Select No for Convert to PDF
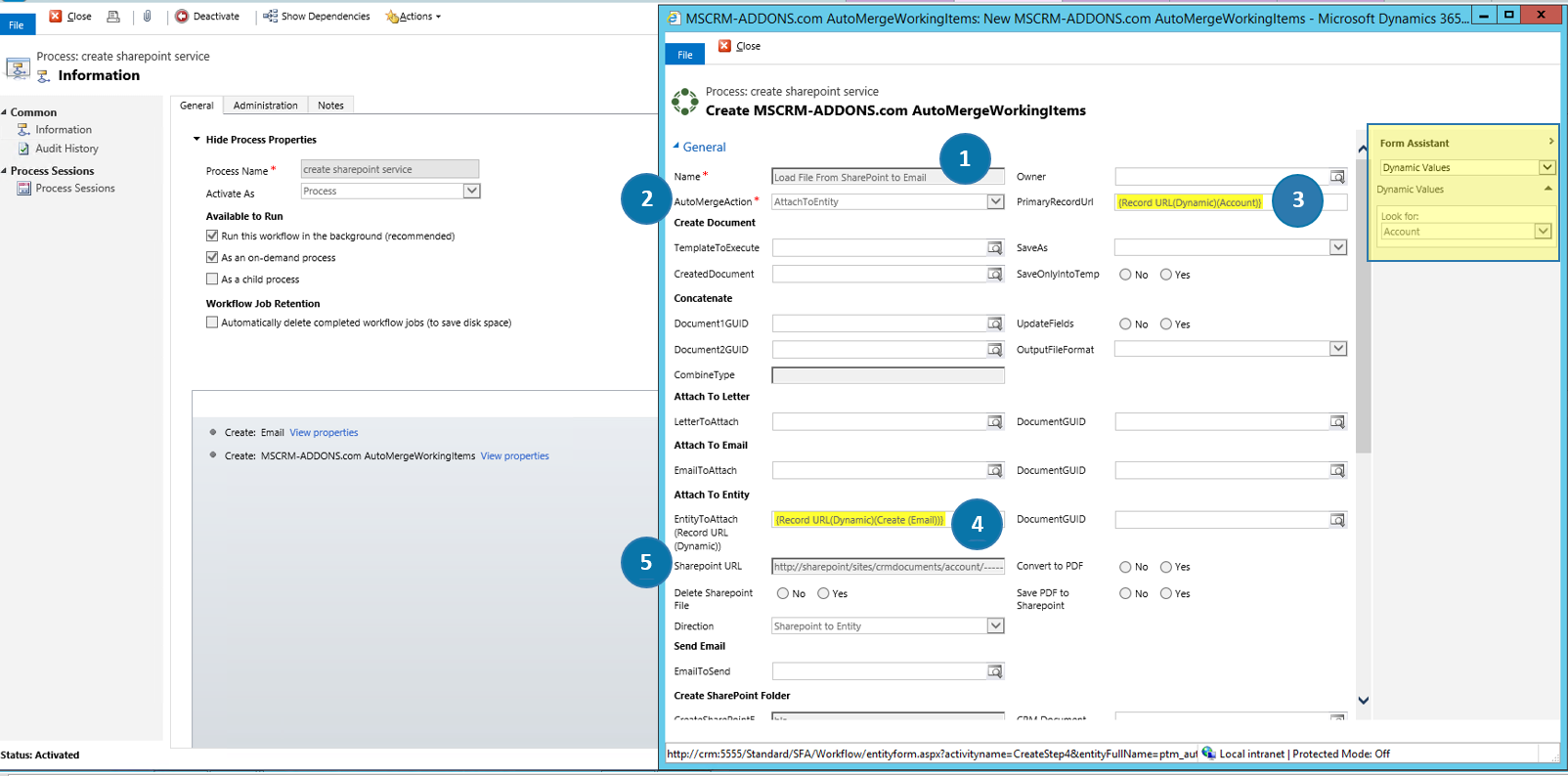Viewport: 1568px width, 776px height. tap(1125, 567)
